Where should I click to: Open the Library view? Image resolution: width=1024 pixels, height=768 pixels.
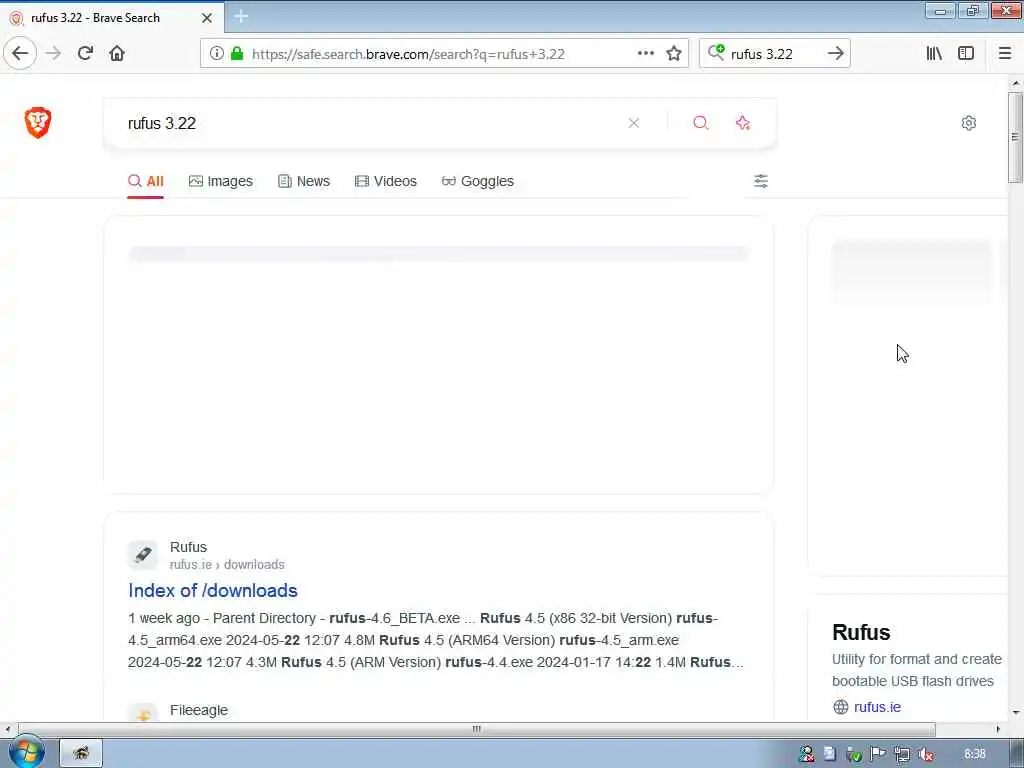934,54
